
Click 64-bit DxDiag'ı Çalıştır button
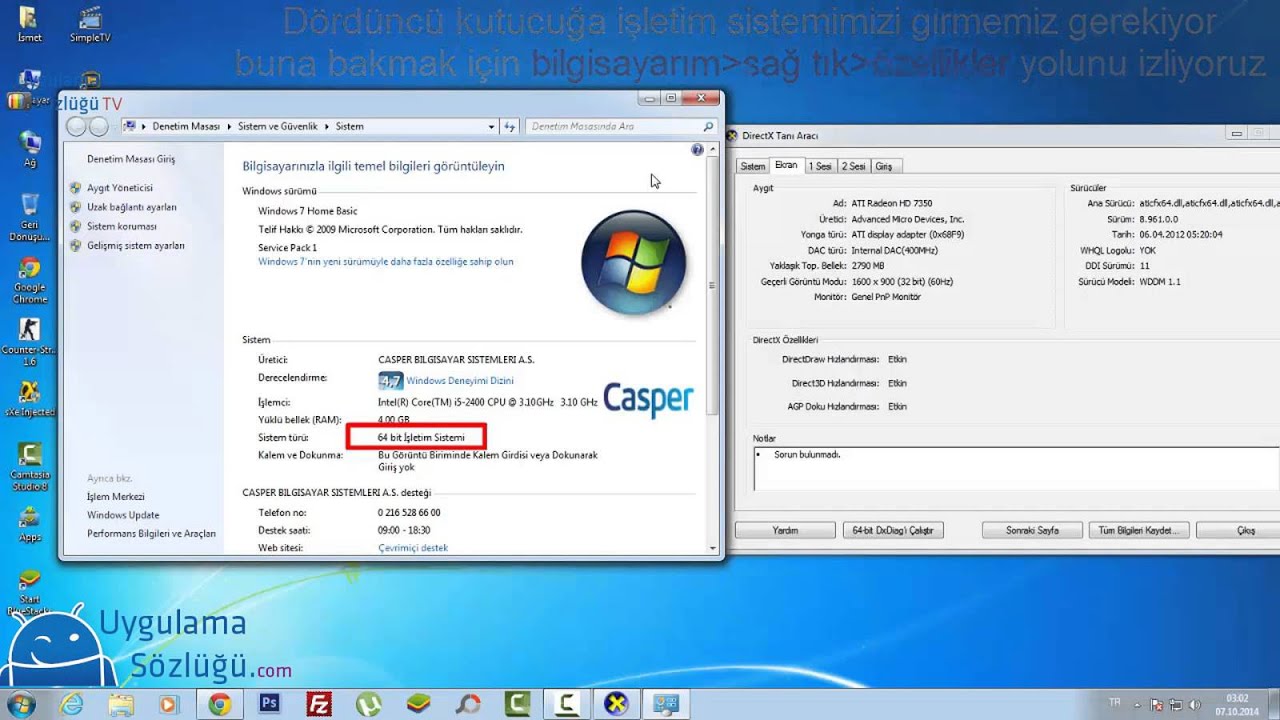[x=893, y=530]
